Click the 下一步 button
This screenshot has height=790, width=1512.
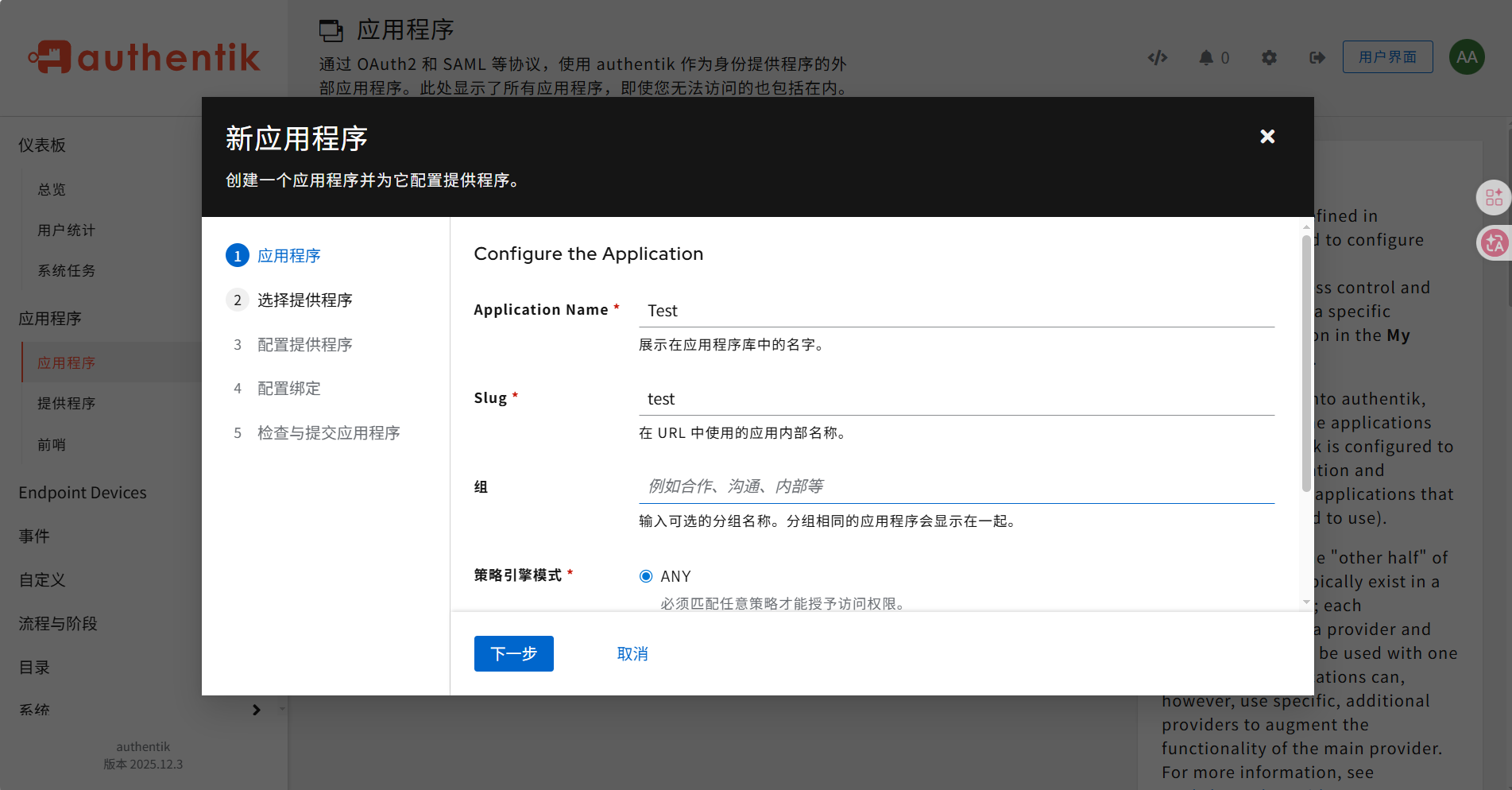click(513, 653)
